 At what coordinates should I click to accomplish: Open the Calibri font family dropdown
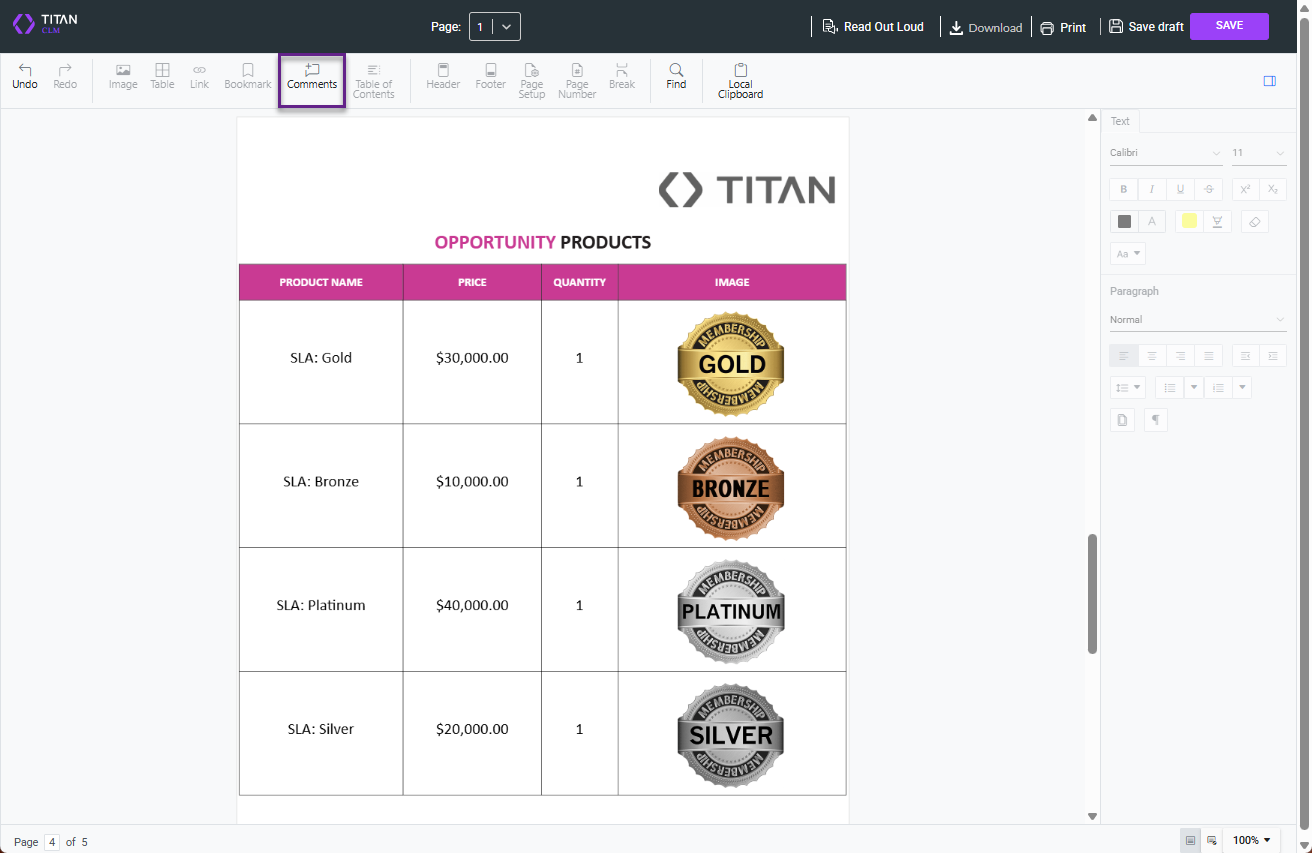coord(1163,152)
